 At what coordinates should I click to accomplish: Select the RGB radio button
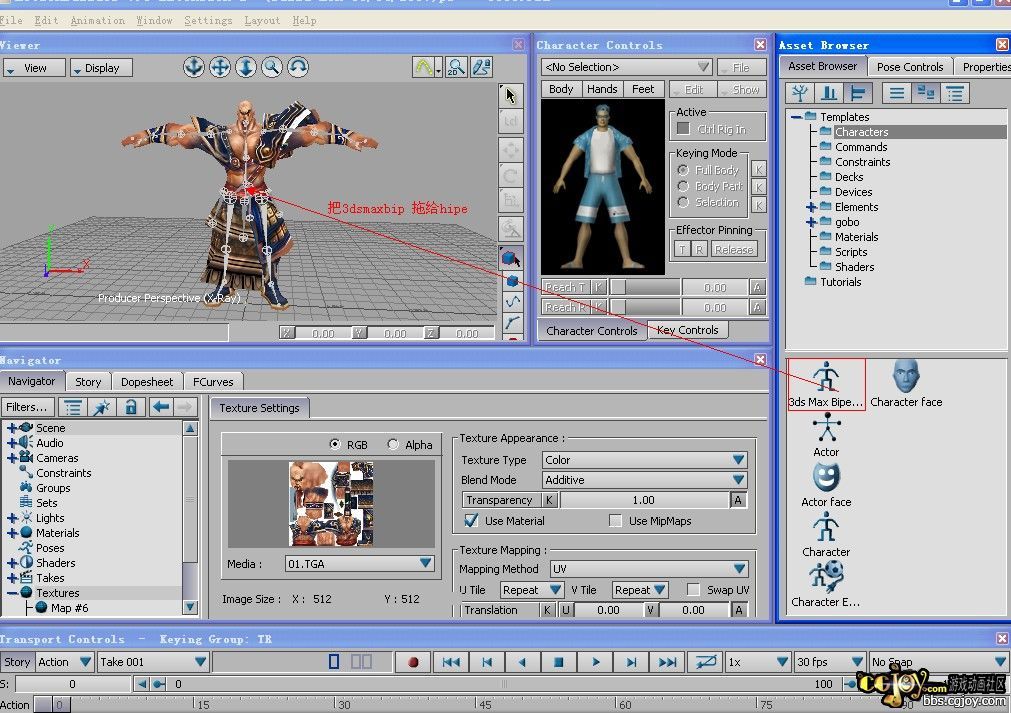(x=335, y=444)
